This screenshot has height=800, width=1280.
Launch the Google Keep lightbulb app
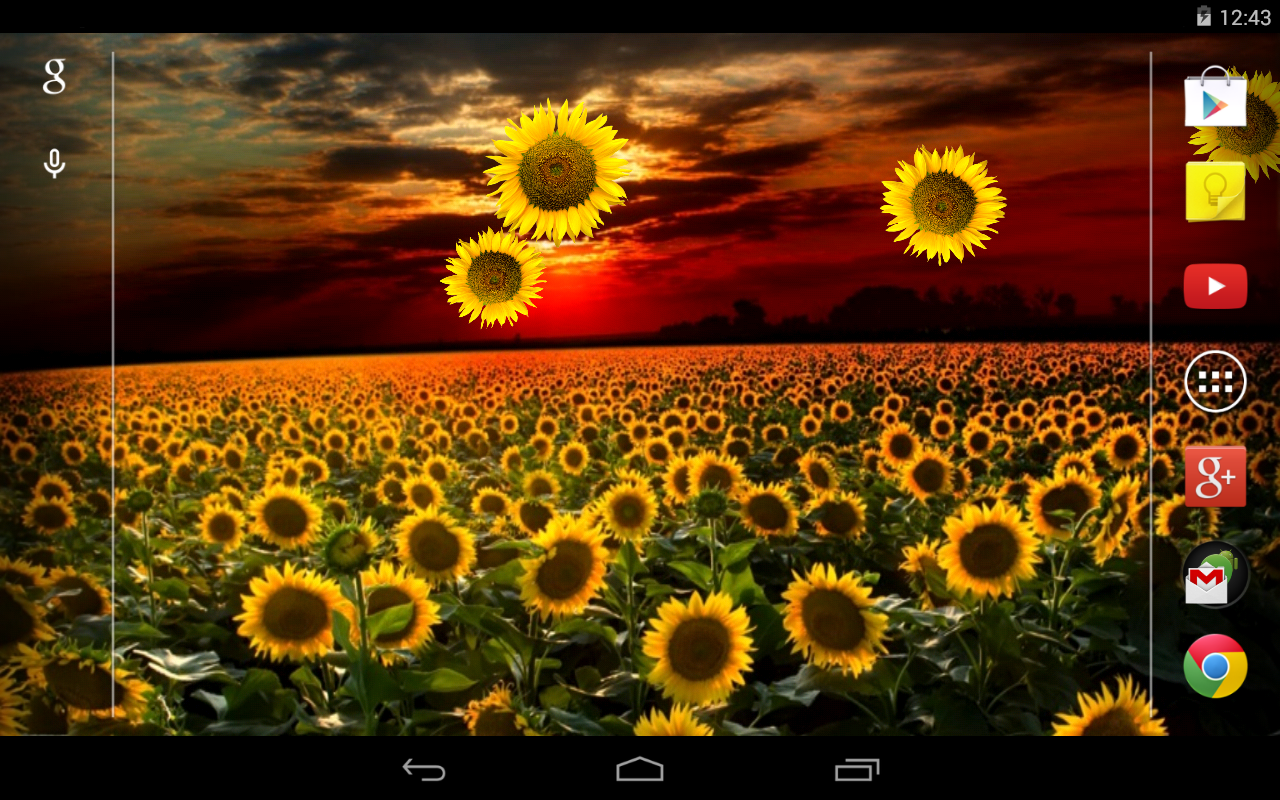click(1215, 191)
